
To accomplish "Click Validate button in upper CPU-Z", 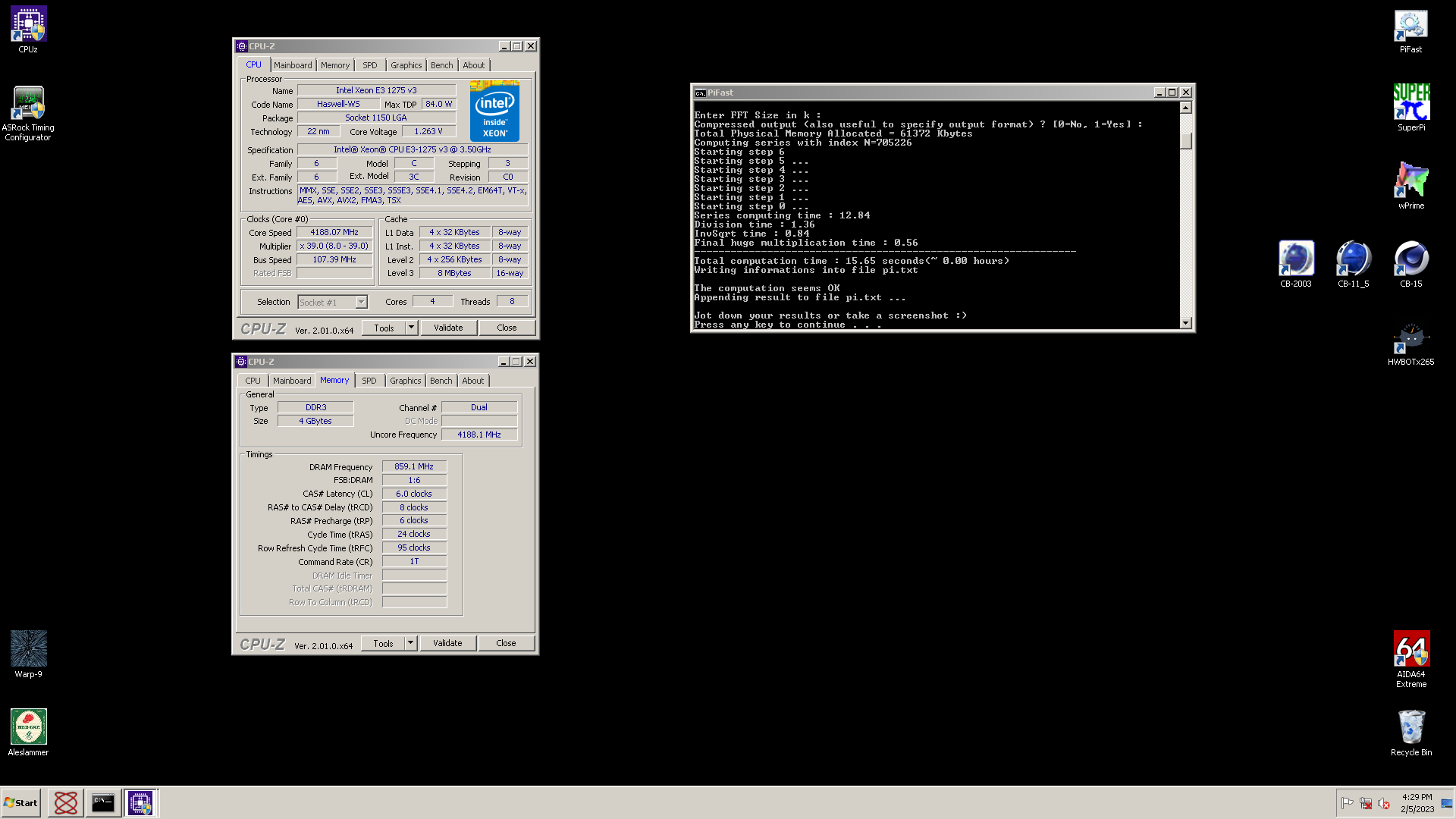I will (x=448, y=328).
